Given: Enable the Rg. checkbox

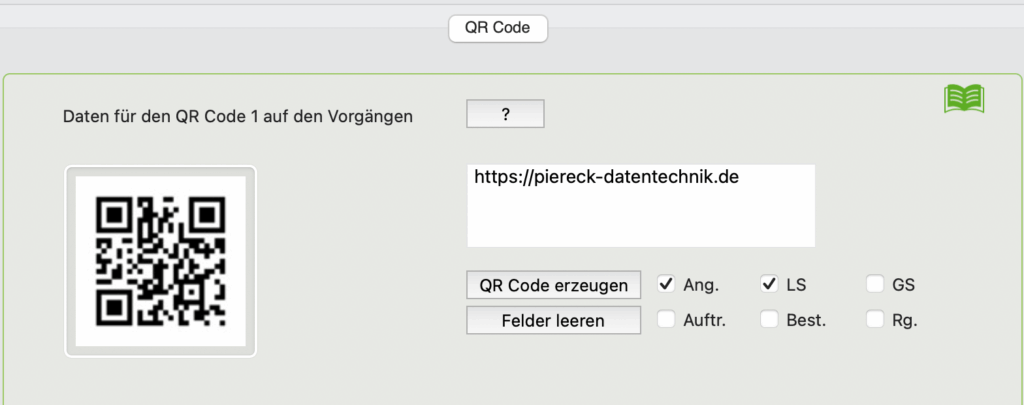Looking at the screenshot, I should click(875, 320).
